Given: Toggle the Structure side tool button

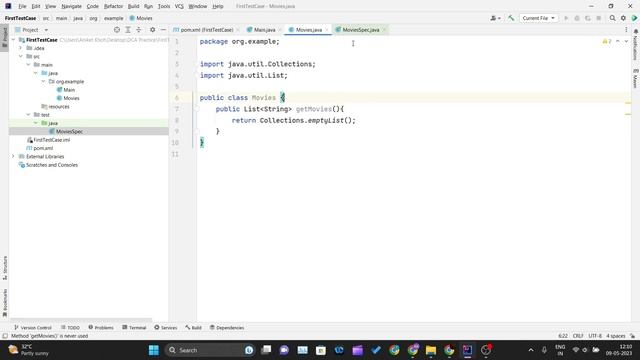Looking at the screenshot, I should click(x=4, y=268).
